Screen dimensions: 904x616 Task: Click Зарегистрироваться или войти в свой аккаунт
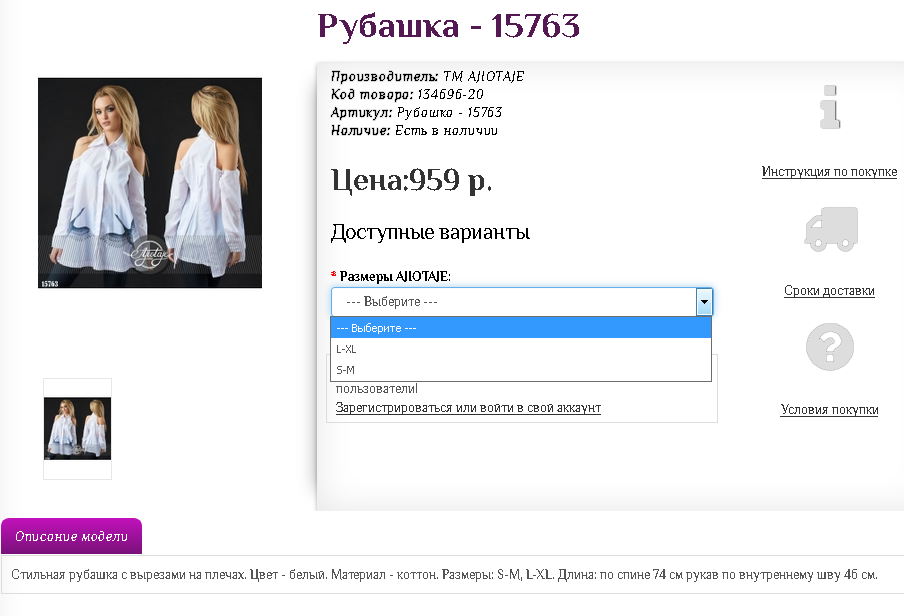(x=468, y=408)
